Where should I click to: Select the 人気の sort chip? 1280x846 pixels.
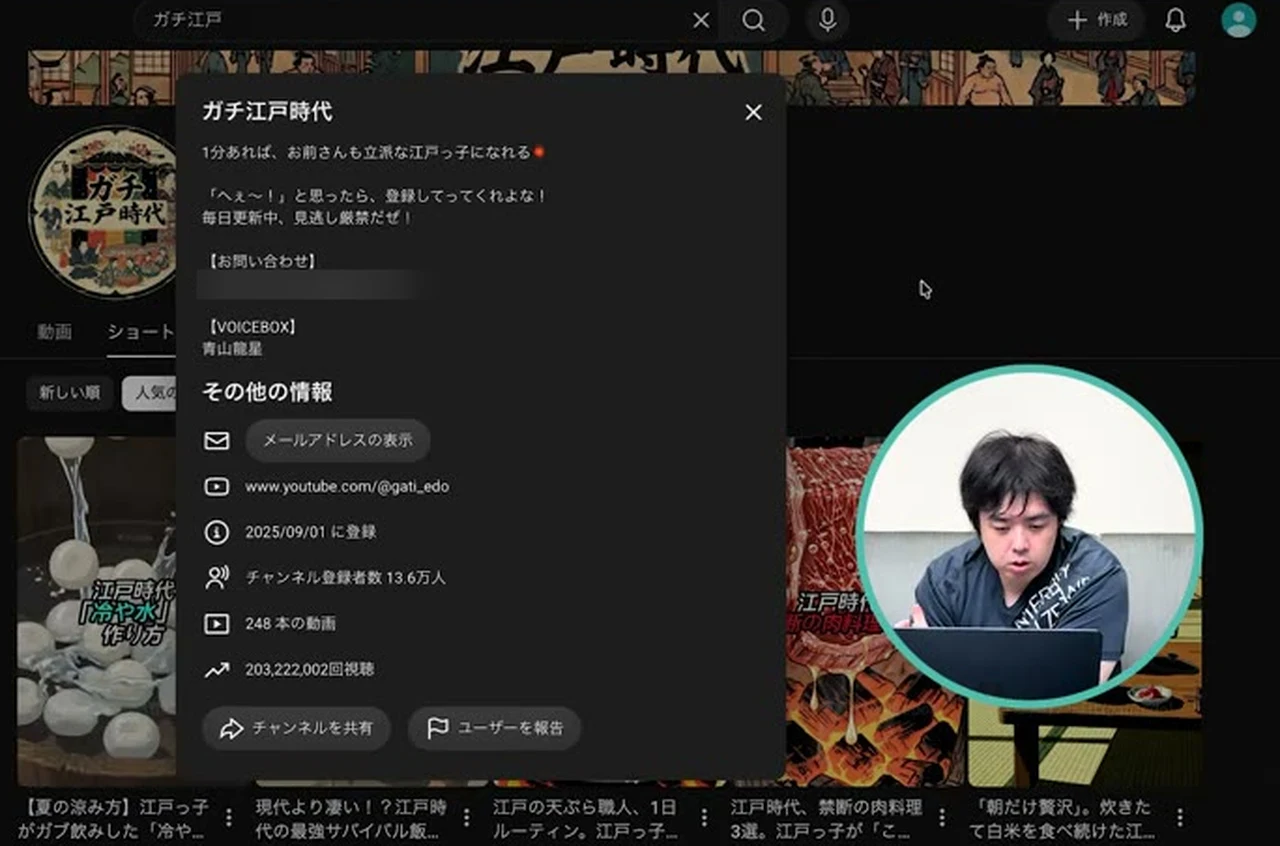pyautogui.click(x=150, y=393)
